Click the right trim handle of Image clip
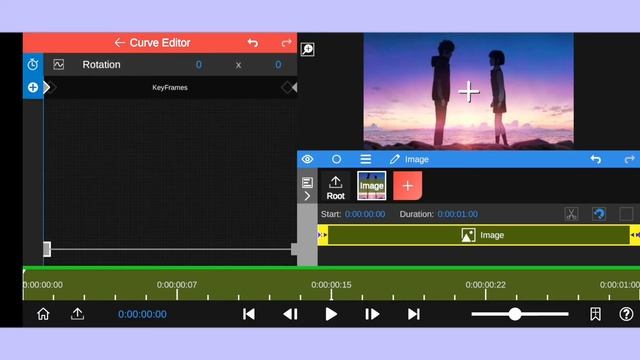This screenshot has height=360, width=640. [635, 235]
